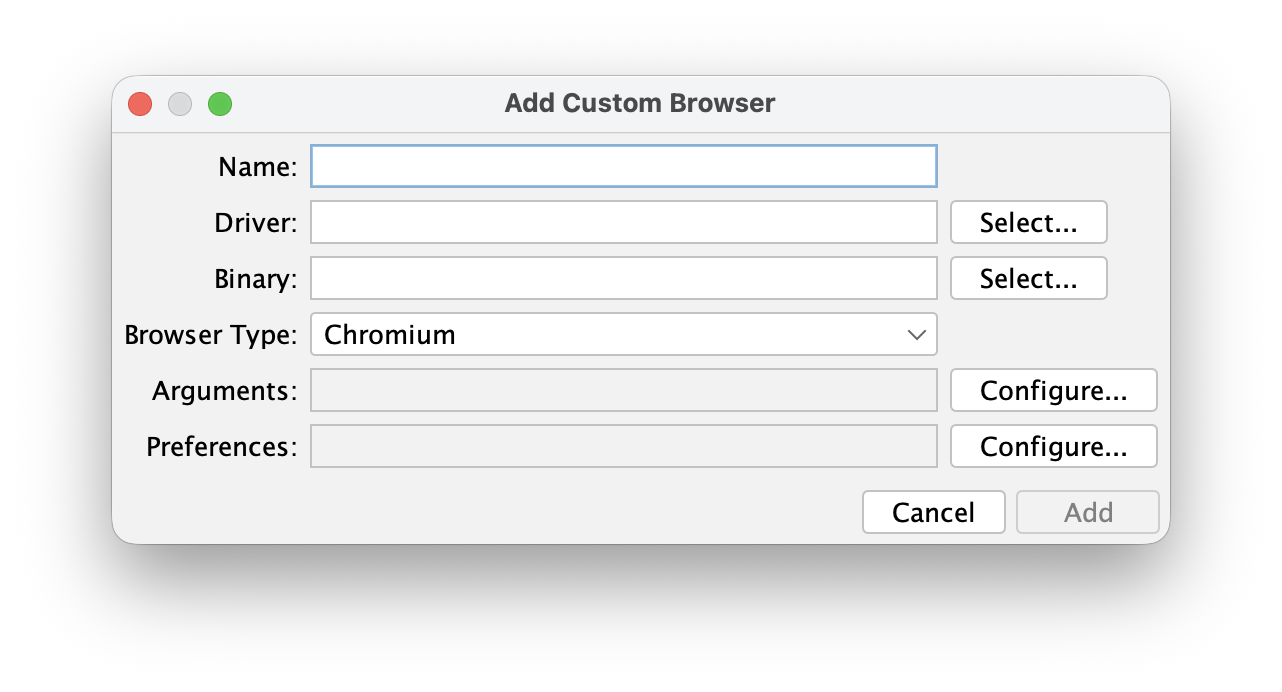This screenshot has width=1282, height=692.
Task: Expand the Chromium browser type selector
Action: (623, 334)
